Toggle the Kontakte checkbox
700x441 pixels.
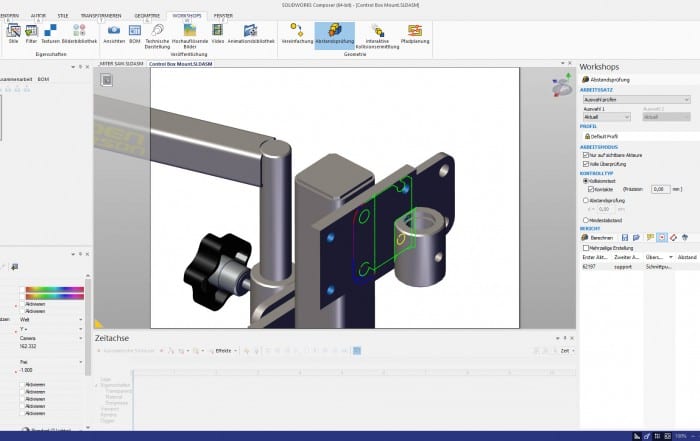coord(591,189)
